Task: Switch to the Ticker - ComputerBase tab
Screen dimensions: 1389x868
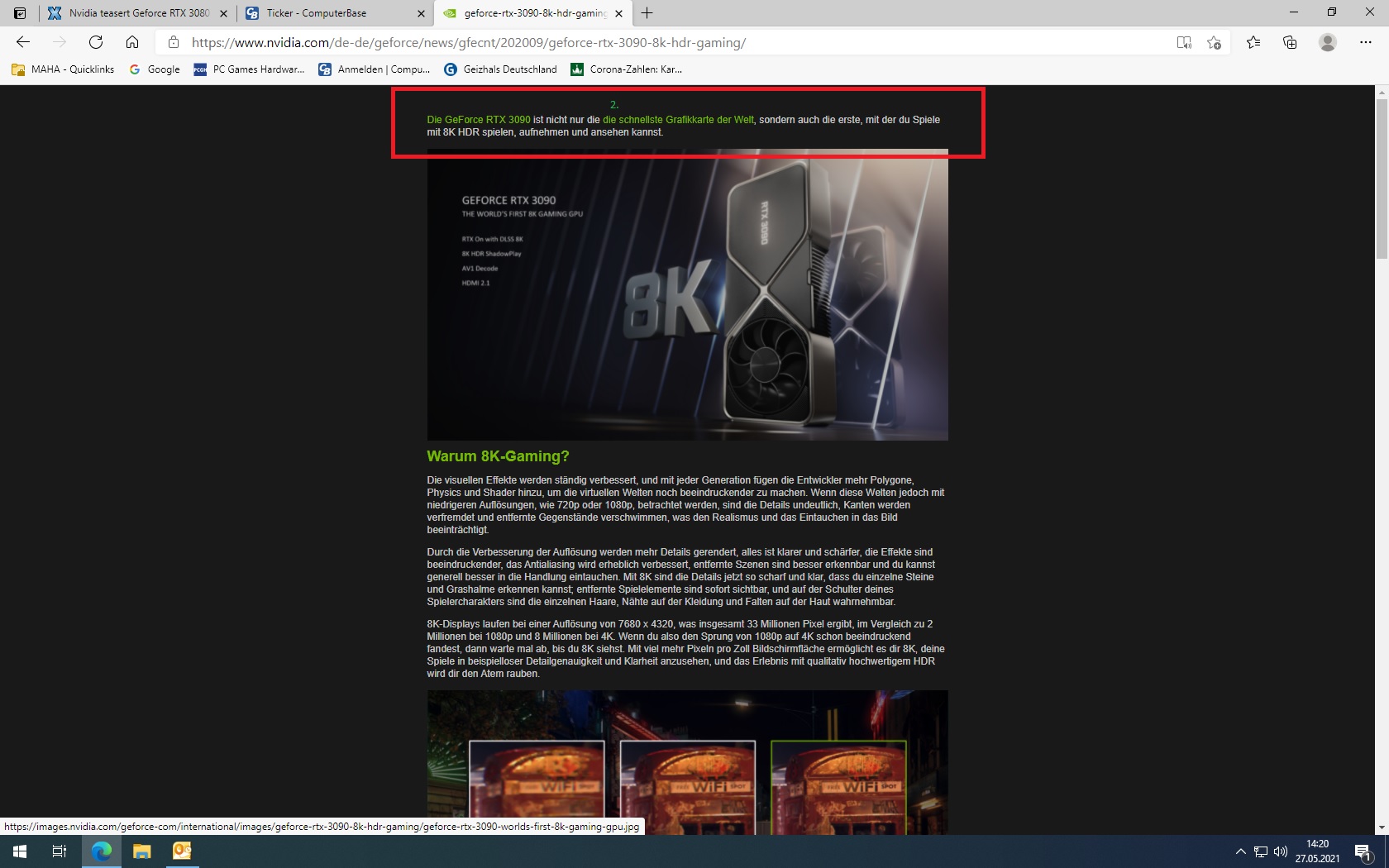Action: click(335, 13)
